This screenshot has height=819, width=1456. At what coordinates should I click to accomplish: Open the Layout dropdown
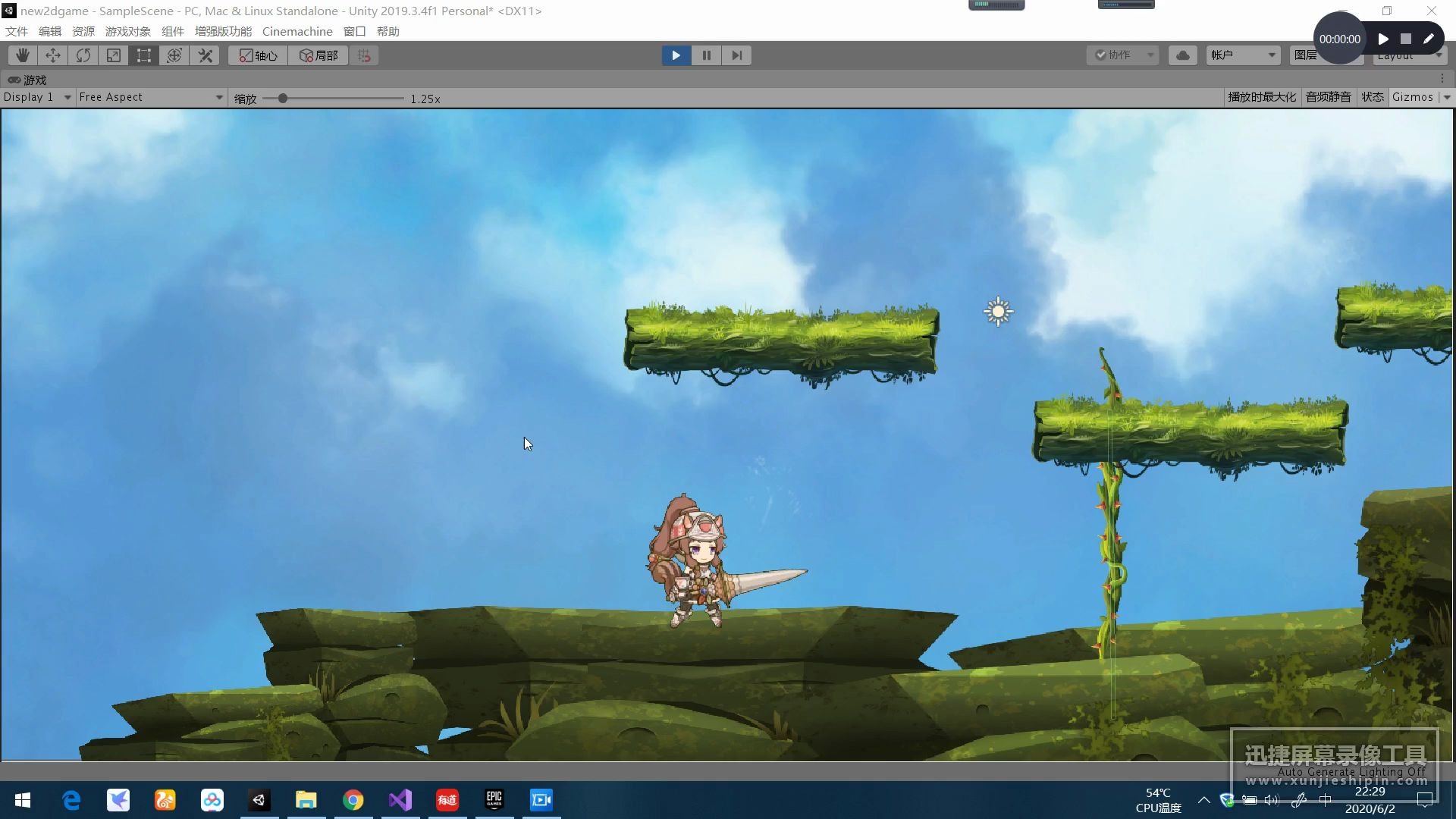click(x=1410, y=57)
